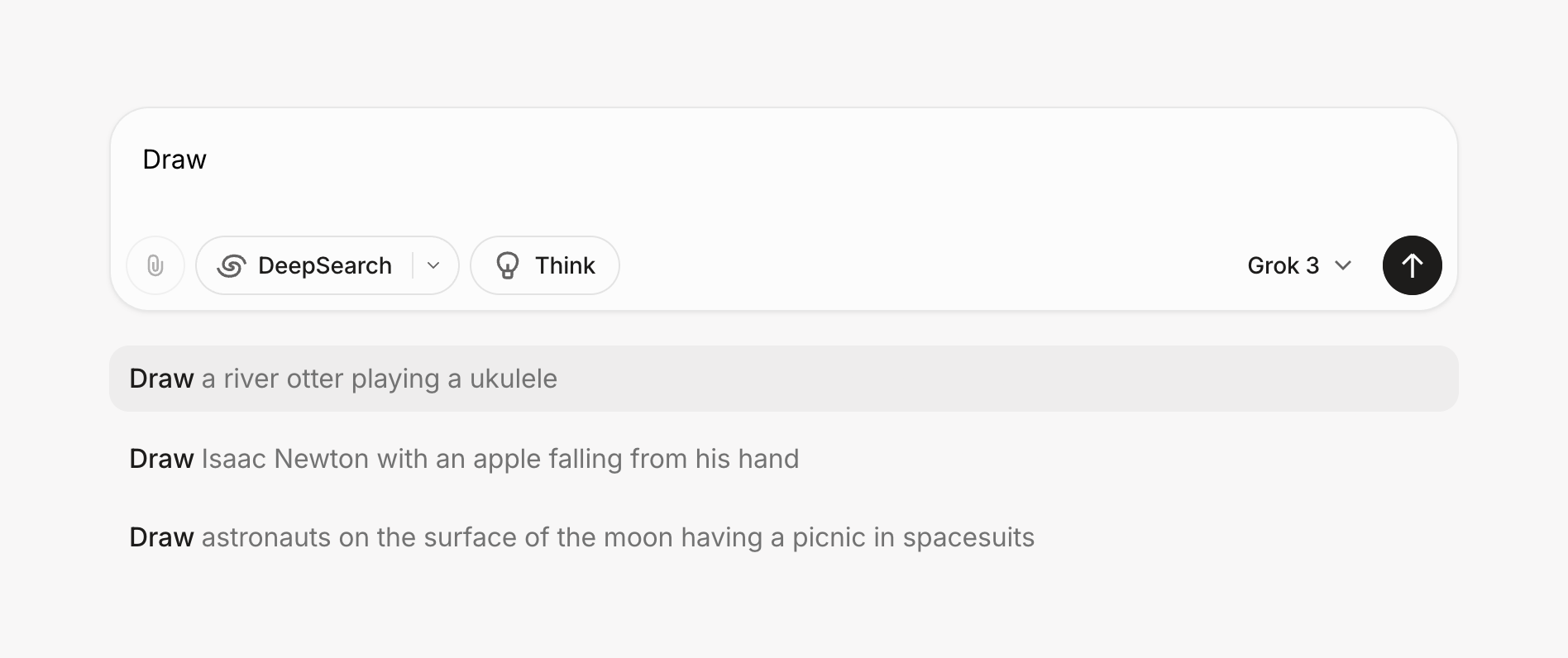Click the lightbulb icon in Think button

[x=507, y=265]
